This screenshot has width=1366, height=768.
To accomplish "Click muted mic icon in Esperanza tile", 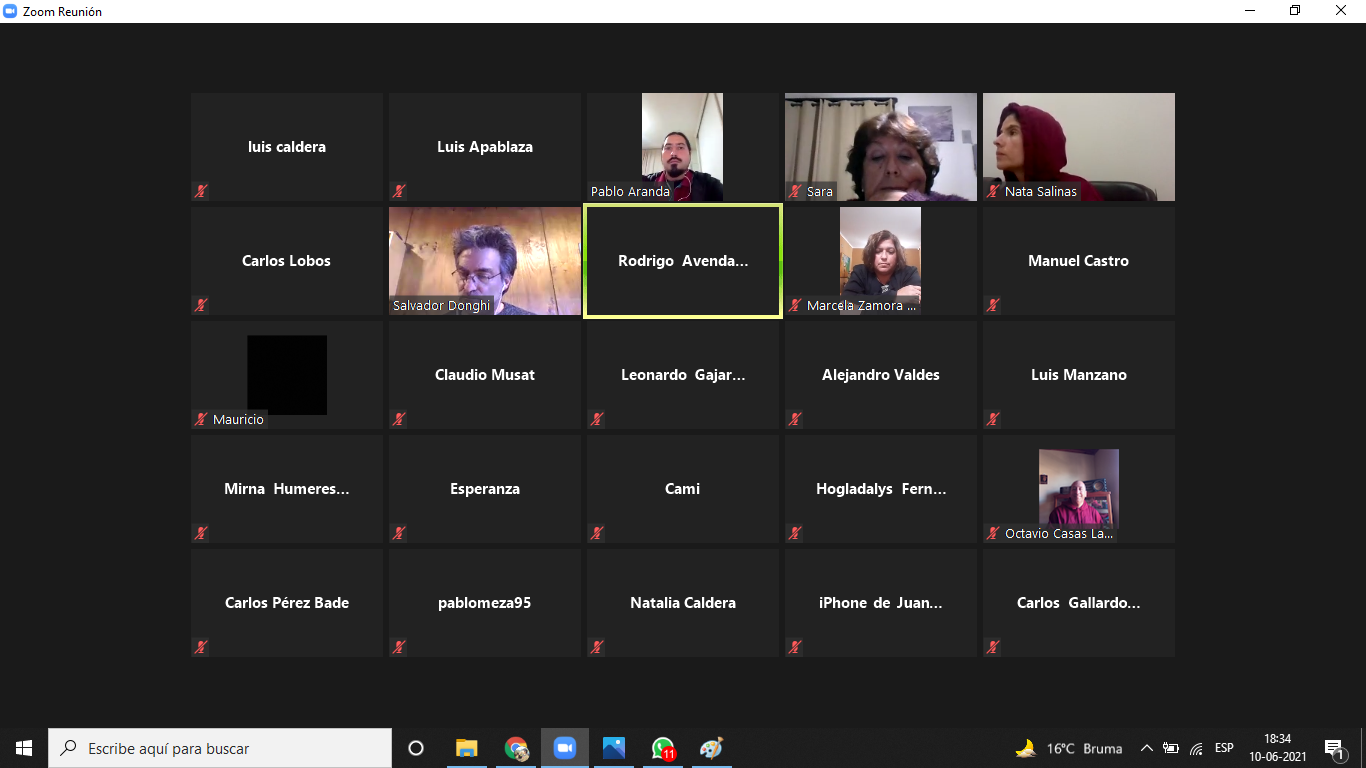I will [399, 533].
